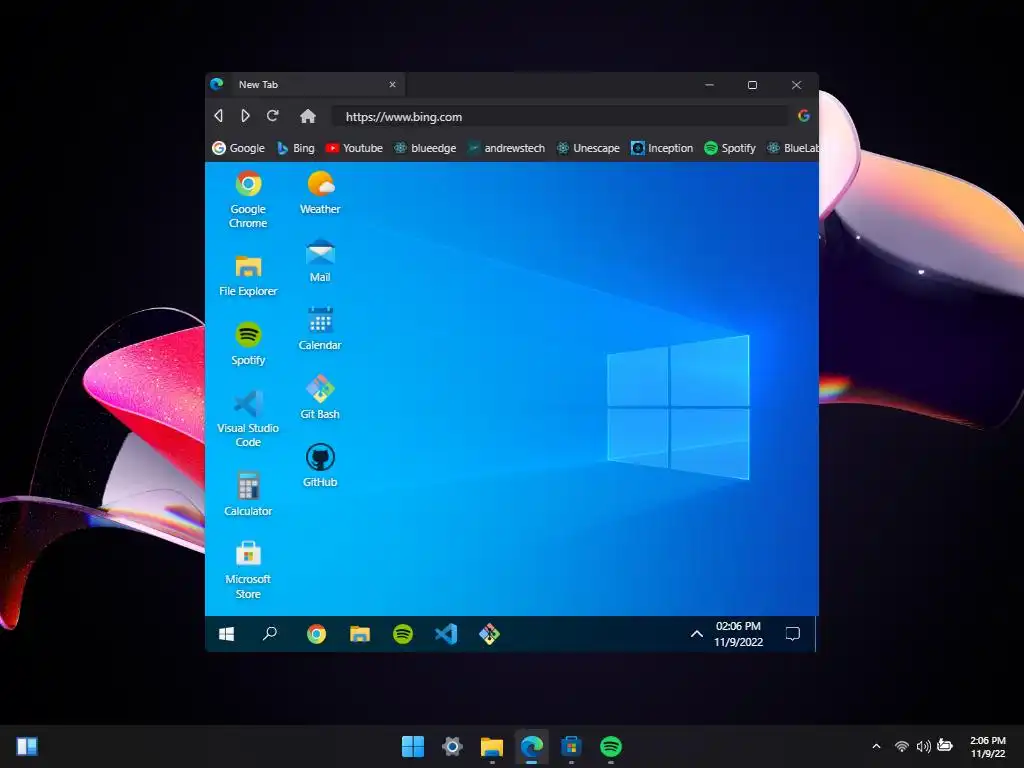The height and width of the screenshot is (768, 1024).
Task: Close the New Tab tab
Action: [x=392, y=85]
